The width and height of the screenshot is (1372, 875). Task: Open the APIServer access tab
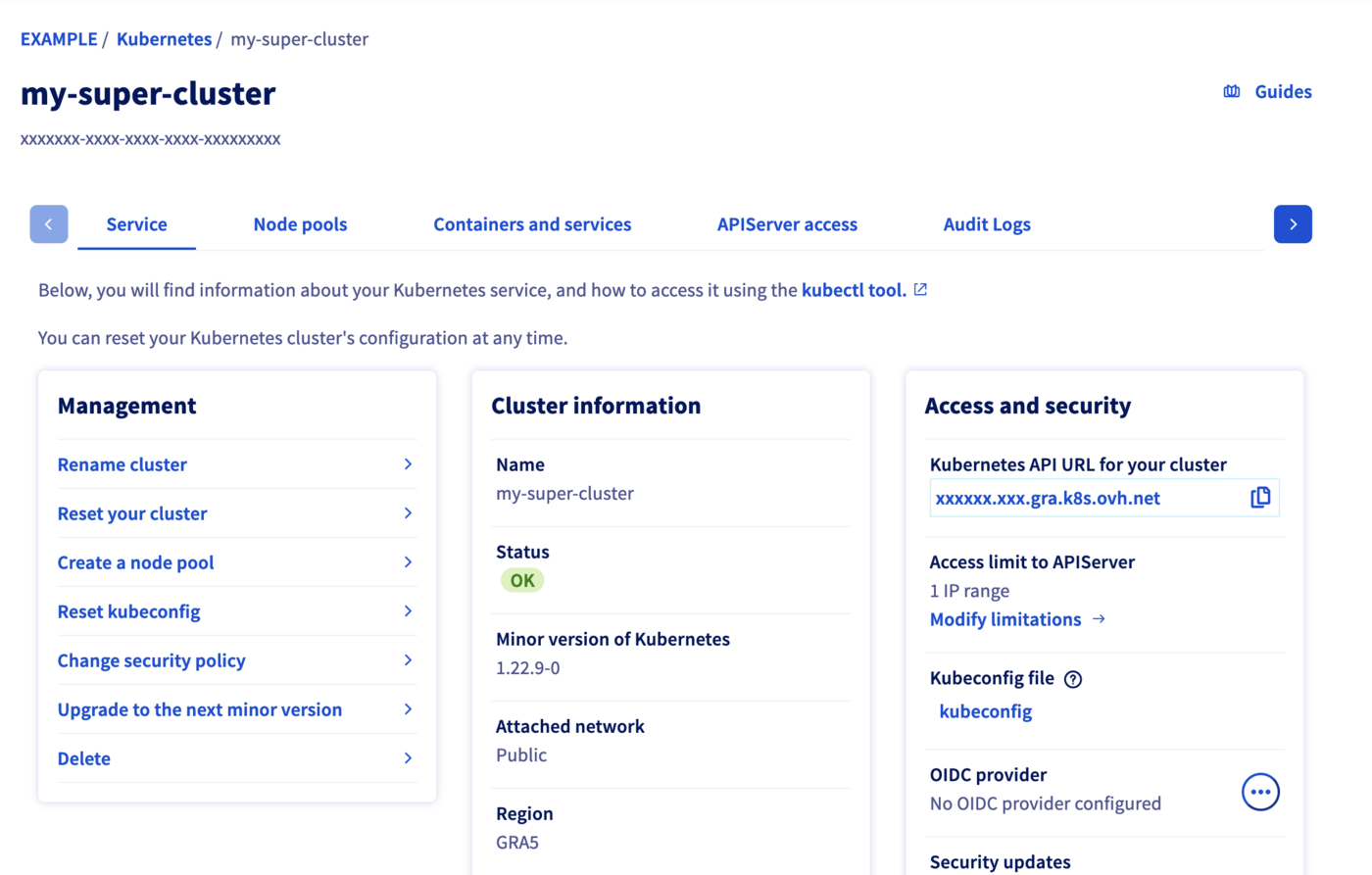click(787, 223)
